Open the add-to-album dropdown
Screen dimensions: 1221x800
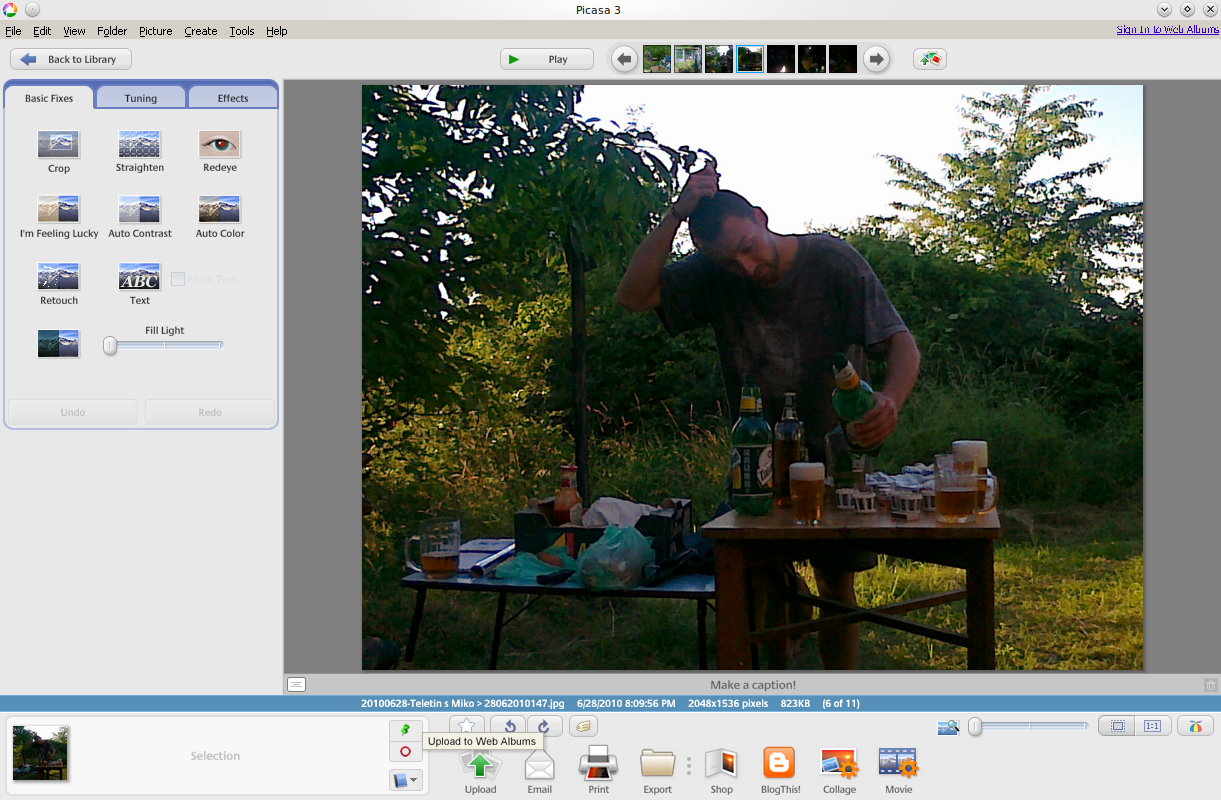(405, 780)
